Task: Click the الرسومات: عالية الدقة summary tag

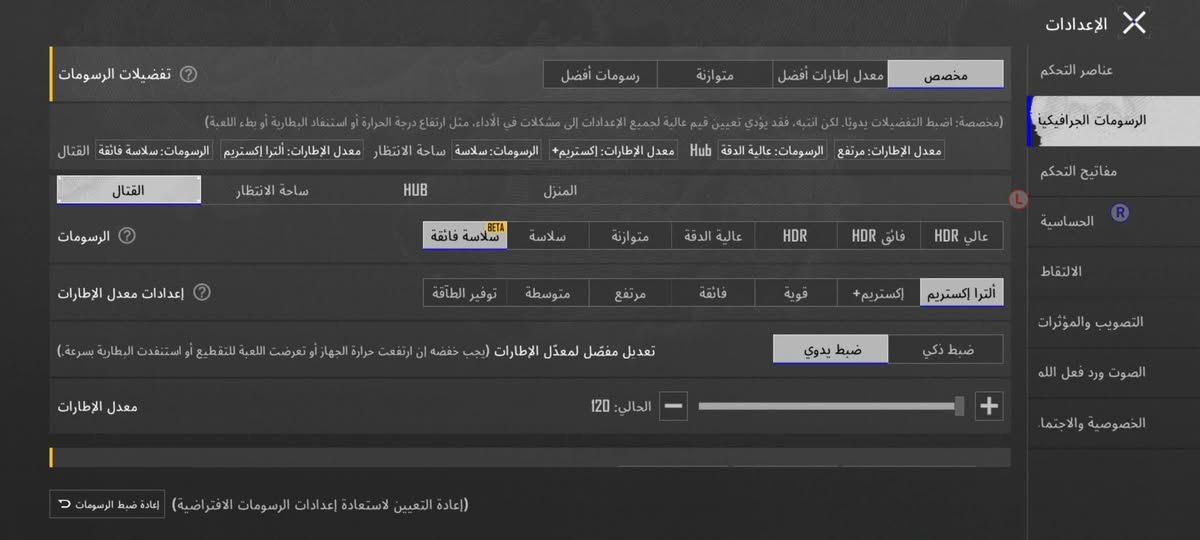Action: tap(772, 151)
